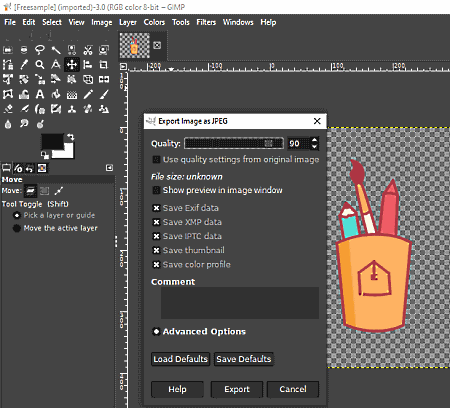Open the Filters menu
This screenshot has width=450, height=408.
206,22
